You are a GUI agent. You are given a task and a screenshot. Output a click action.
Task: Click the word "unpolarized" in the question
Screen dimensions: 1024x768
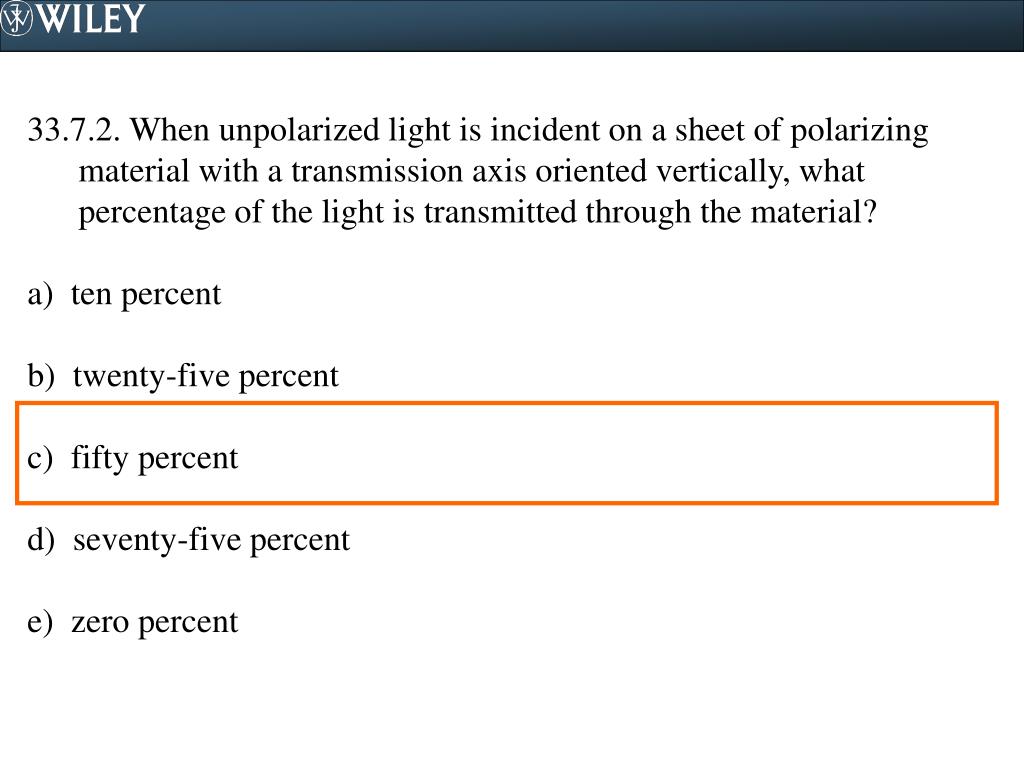tap(299, 131)
